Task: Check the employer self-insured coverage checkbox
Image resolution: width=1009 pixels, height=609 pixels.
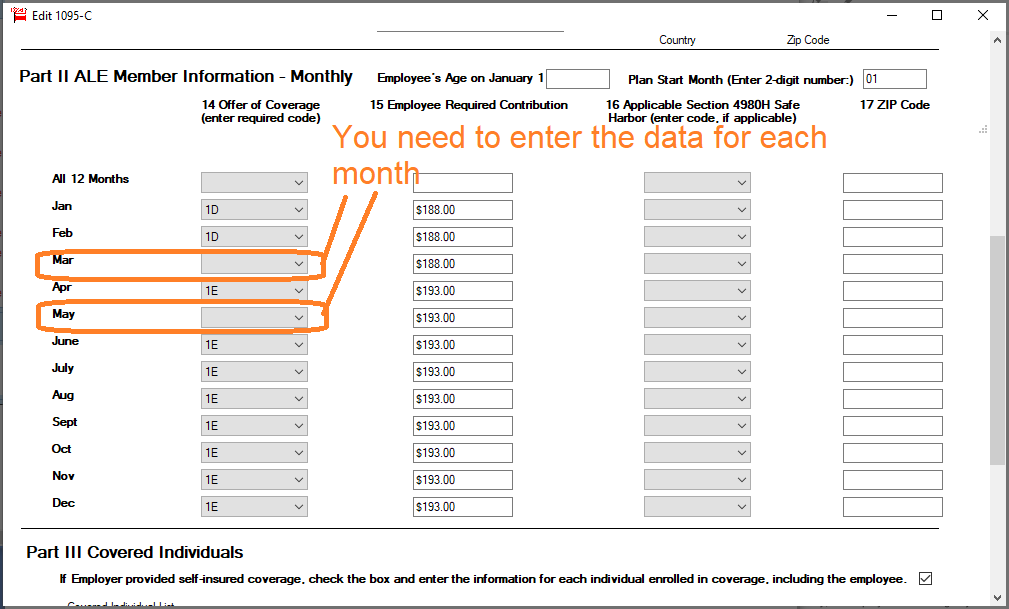Action: (925, 579)
